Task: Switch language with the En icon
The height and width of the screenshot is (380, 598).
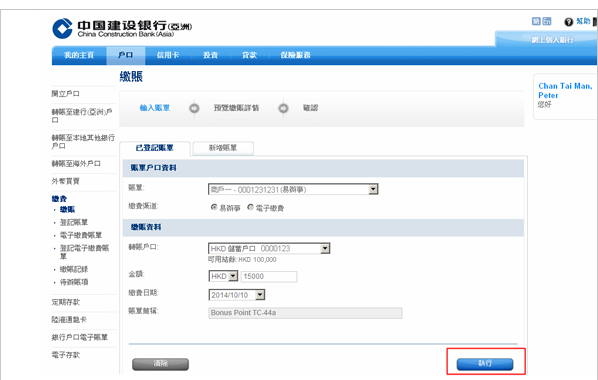Action: point(547,21)
